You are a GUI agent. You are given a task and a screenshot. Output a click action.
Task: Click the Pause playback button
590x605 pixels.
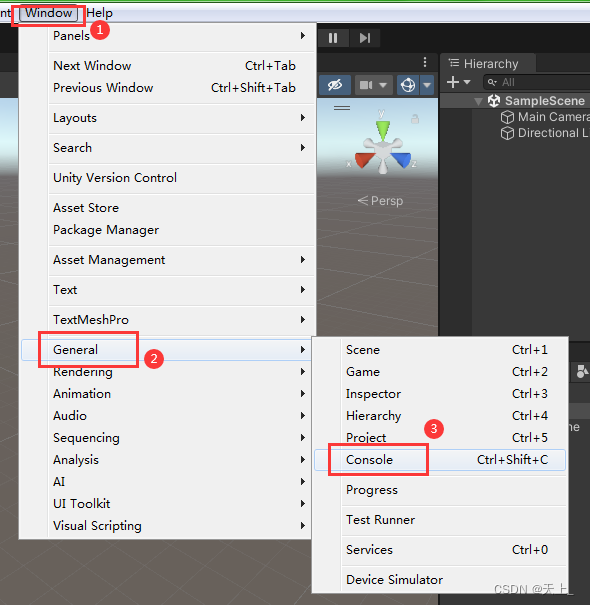(333, 38)
